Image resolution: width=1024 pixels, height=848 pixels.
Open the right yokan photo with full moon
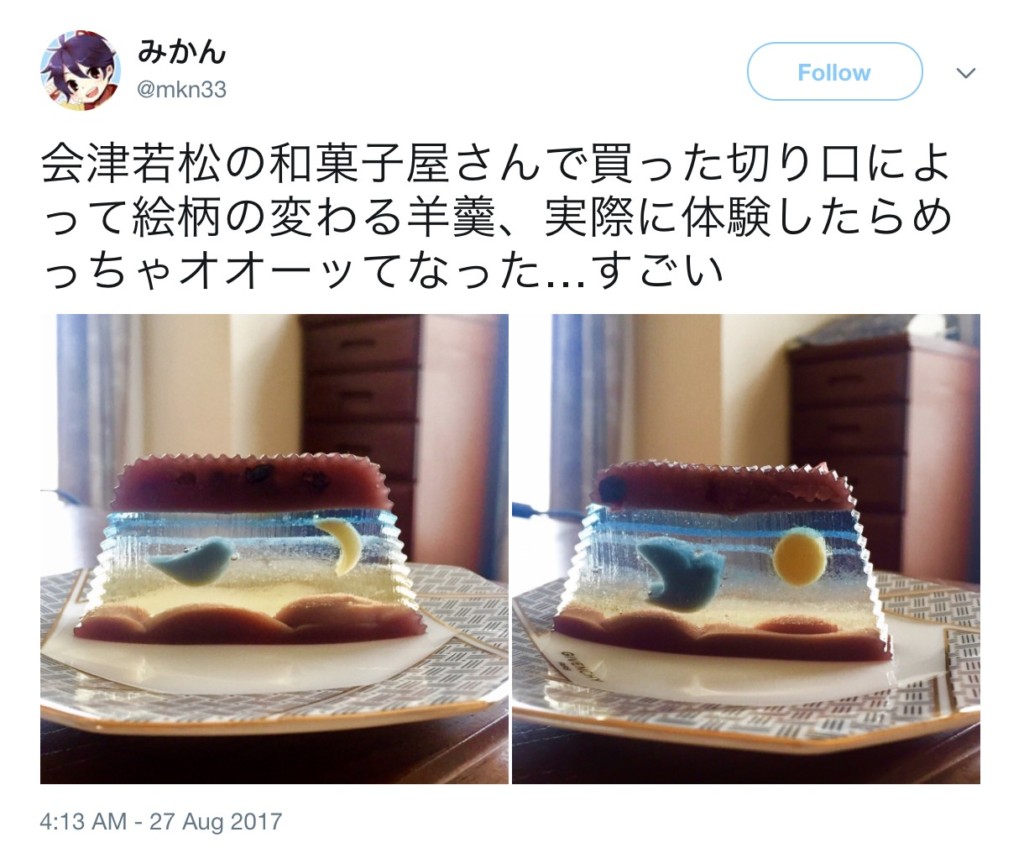click(x=746, y=549)
